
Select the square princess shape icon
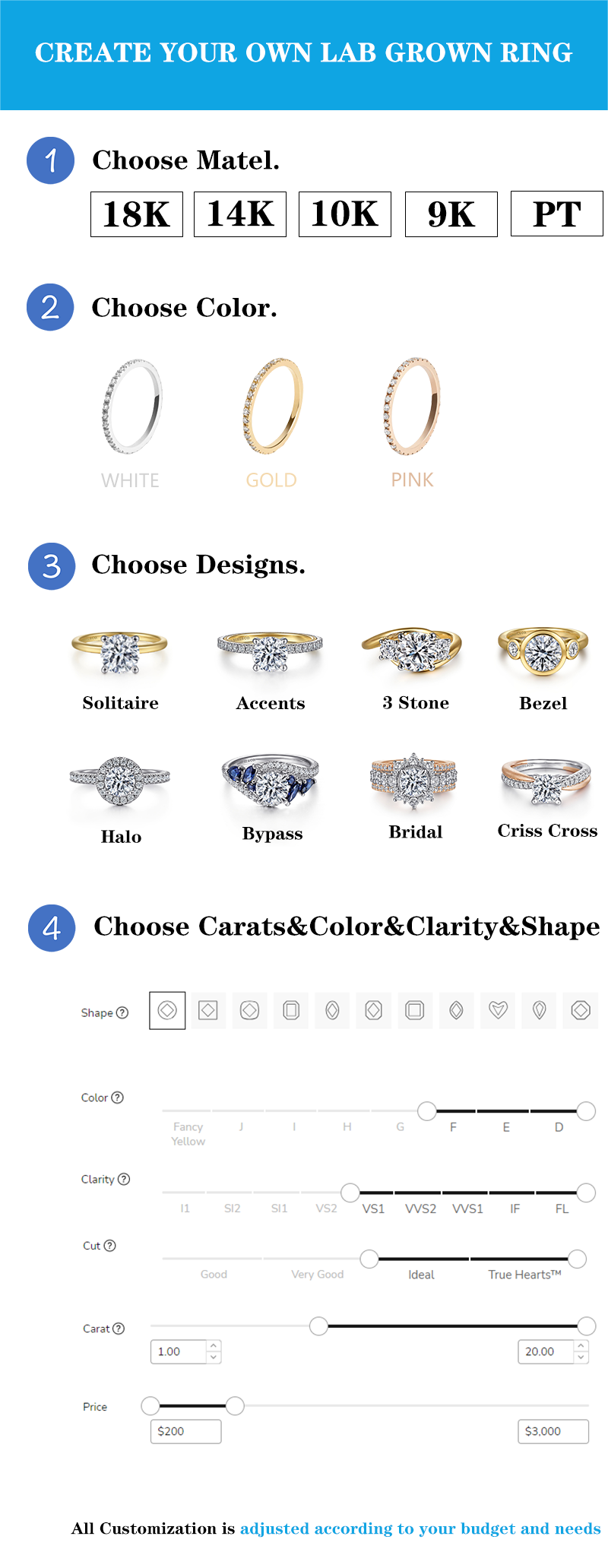click(208, 1010)
